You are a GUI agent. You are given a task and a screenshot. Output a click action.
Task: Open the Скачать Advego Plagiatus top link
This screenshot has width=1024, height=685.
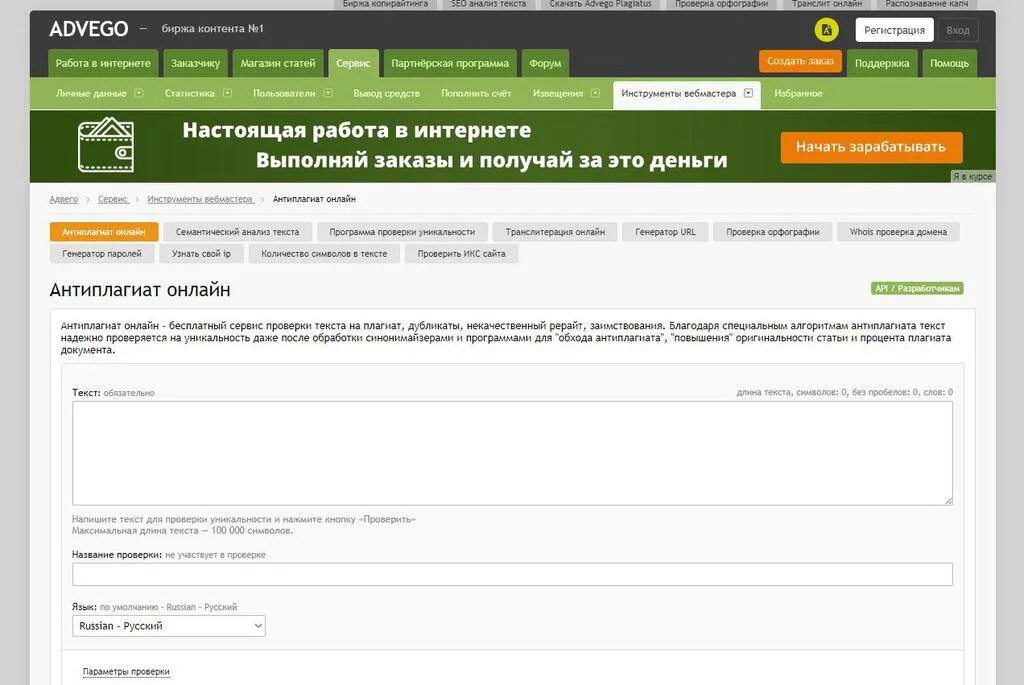tap(601, 4)
